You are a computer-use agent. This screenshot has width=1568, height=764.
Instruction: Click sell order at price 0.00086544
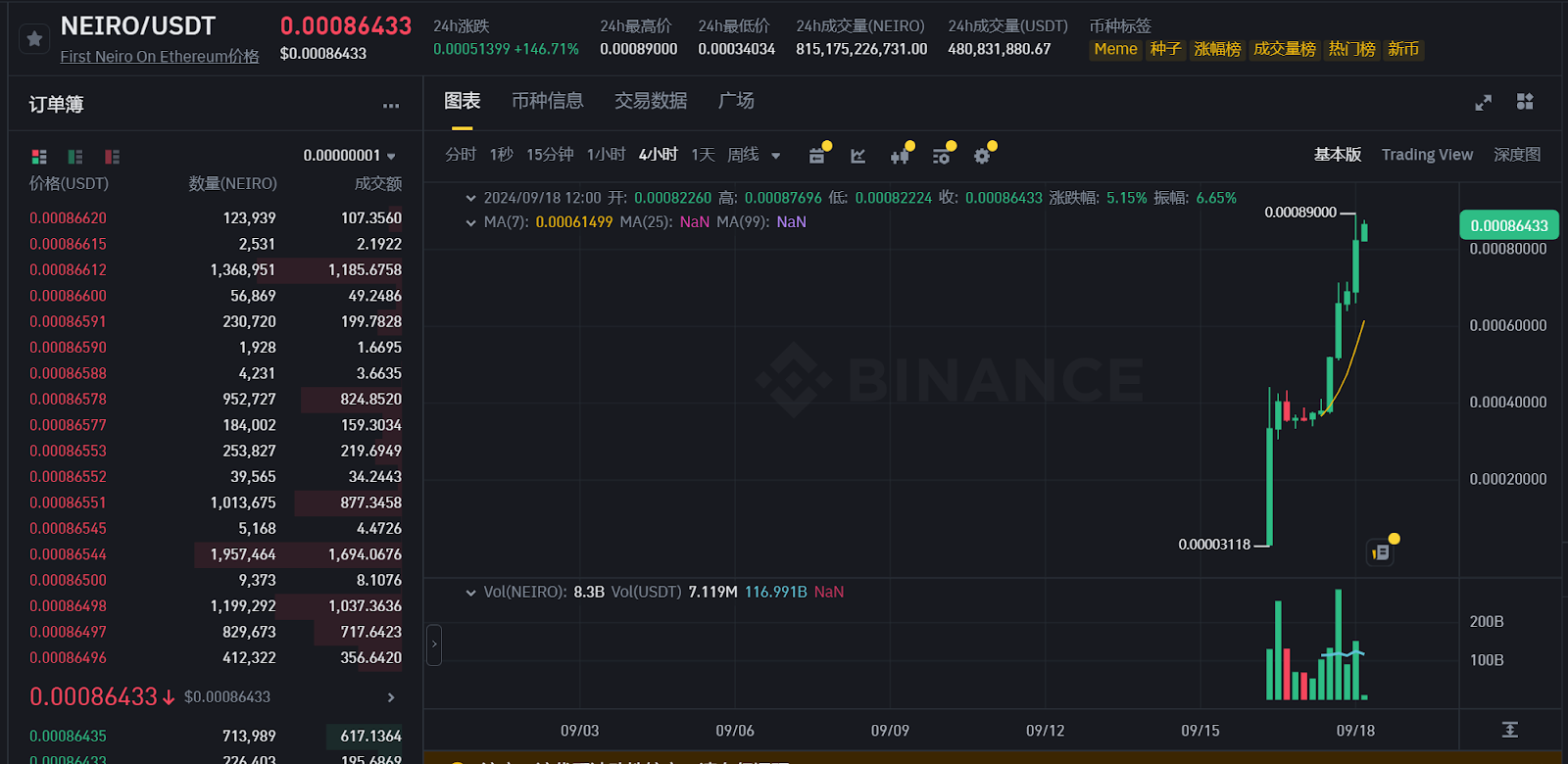coord(216,554)
